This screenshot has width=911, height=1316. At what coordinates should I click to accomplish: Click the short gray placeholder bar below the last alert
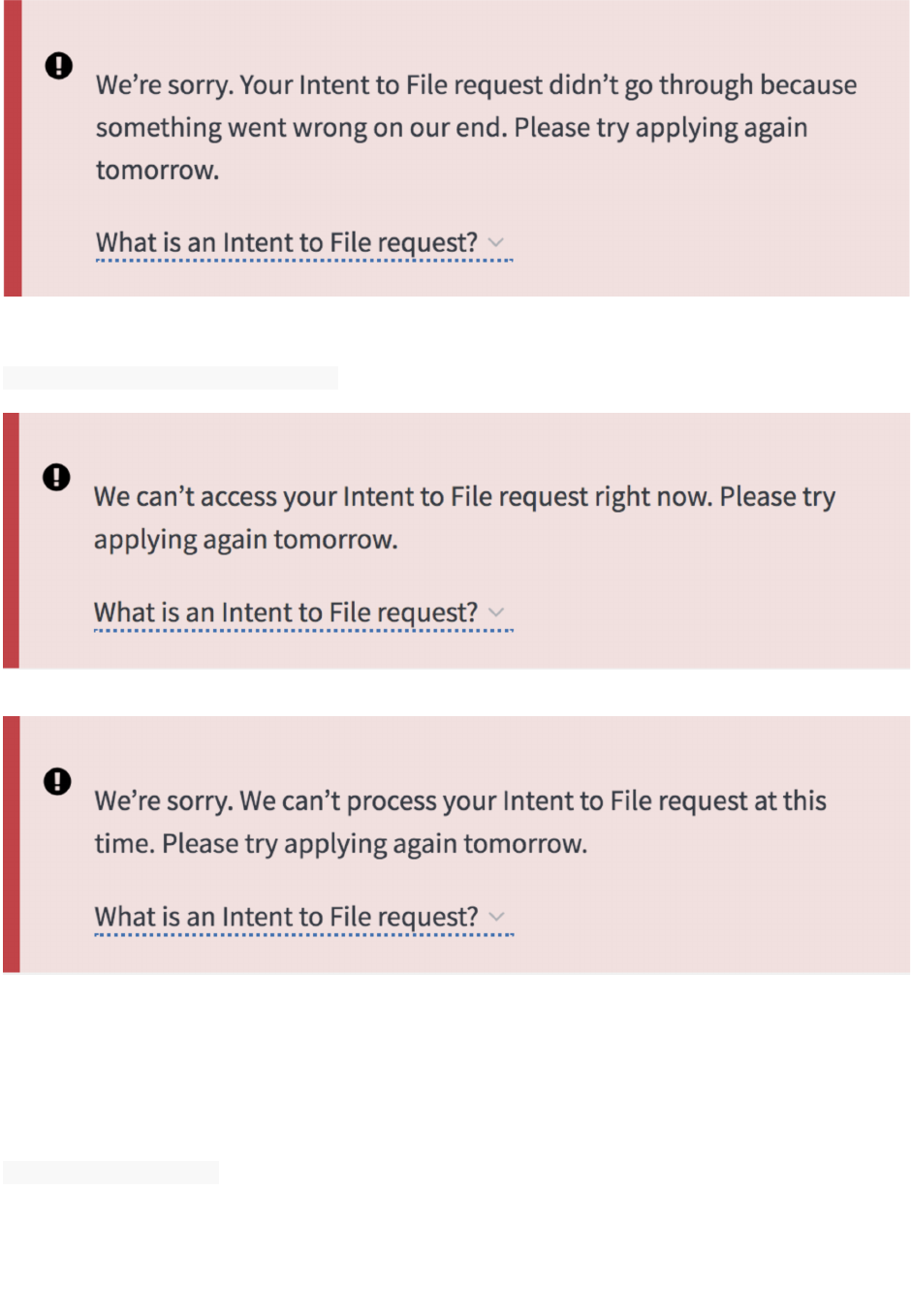click(110, 1173)
